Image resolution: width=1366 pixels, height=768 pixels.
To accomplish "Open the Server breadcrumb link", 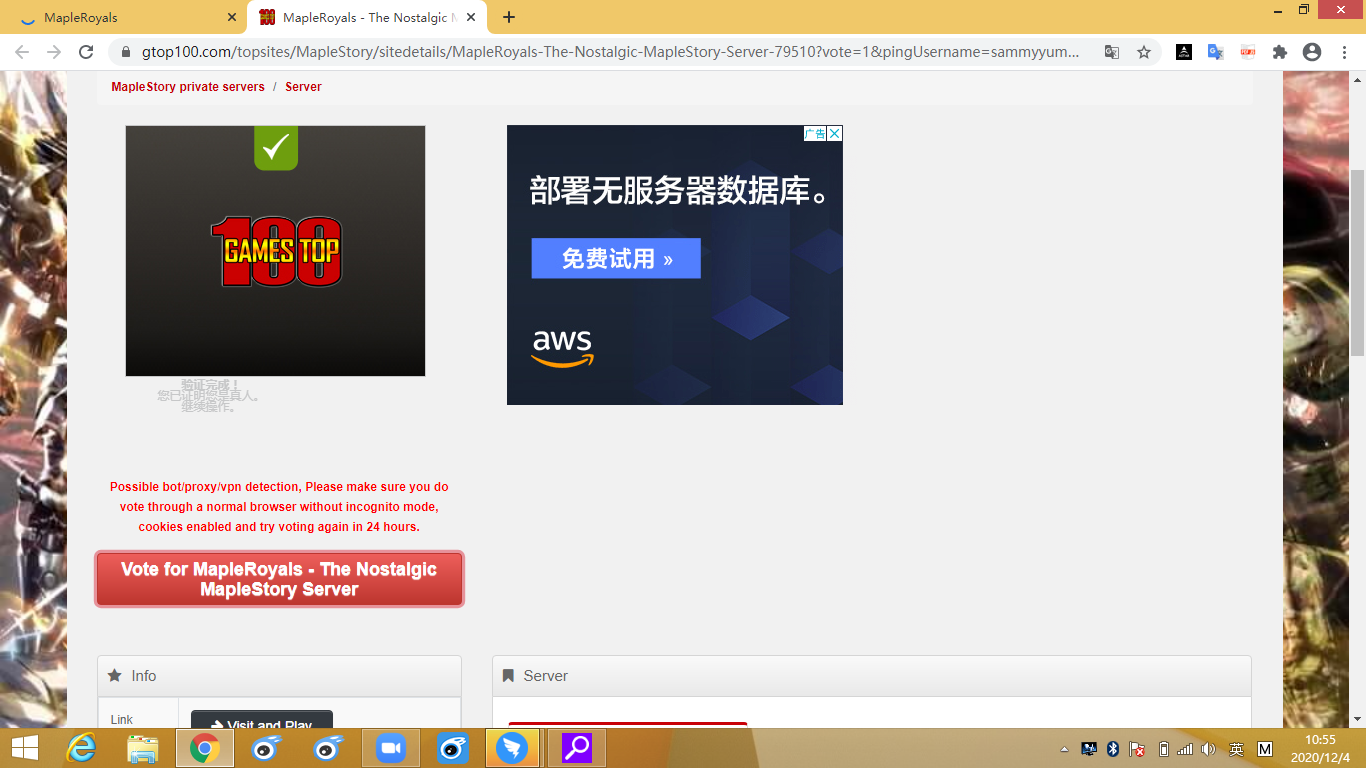I will point(303,87).
